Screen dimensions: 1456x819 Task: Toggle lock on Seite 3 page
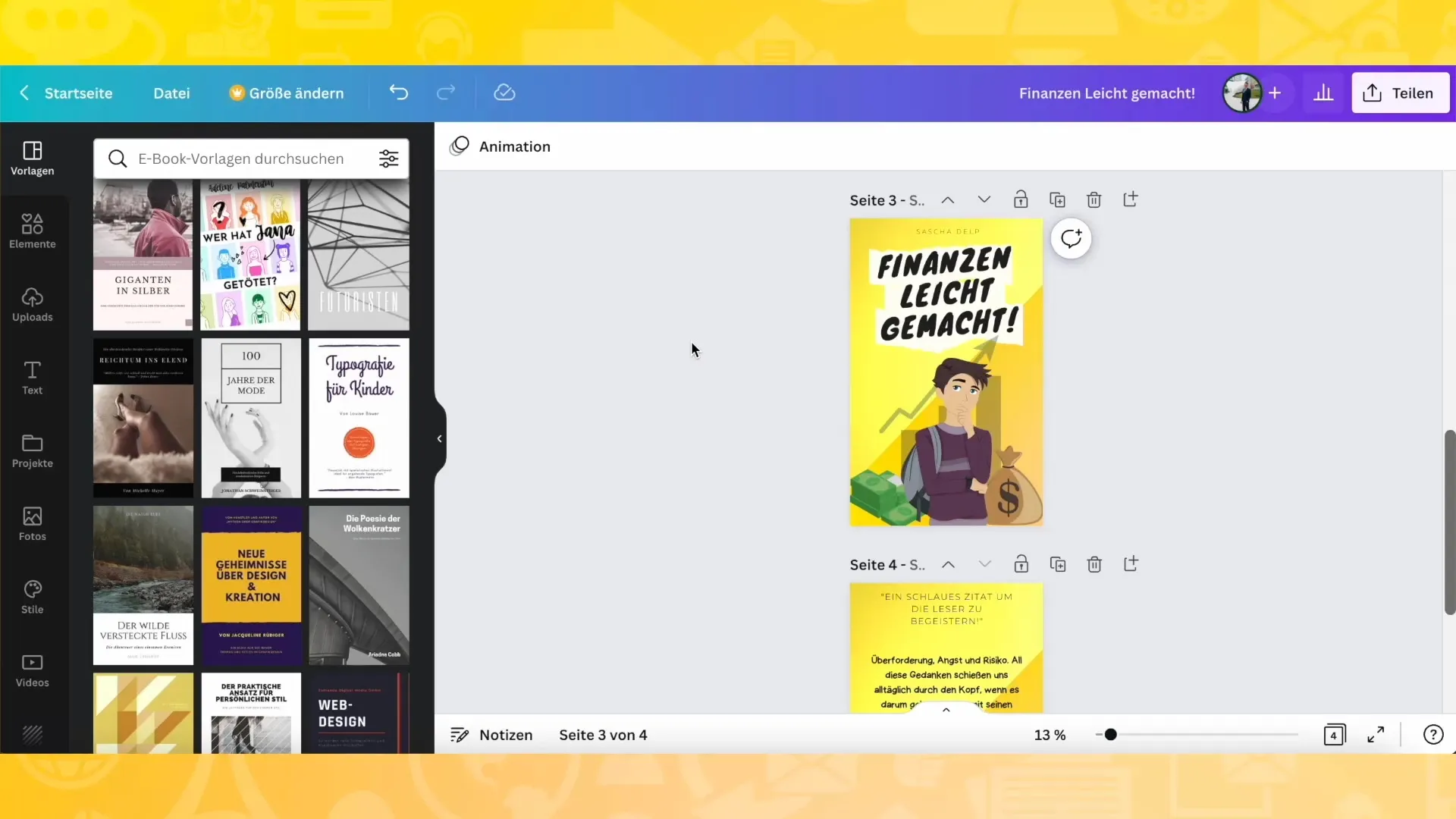click(x=1021, y=200)
